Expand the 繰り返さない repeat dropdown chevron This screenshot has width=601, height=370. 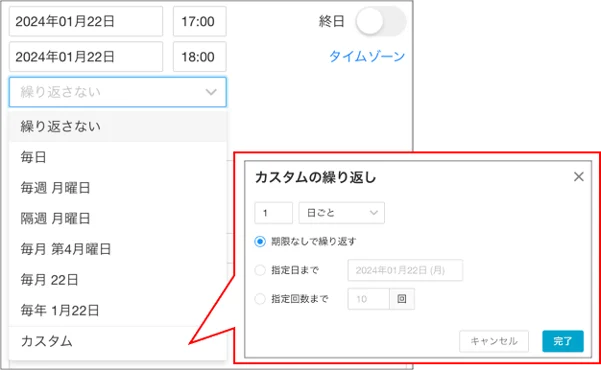(x=211, y=92)
